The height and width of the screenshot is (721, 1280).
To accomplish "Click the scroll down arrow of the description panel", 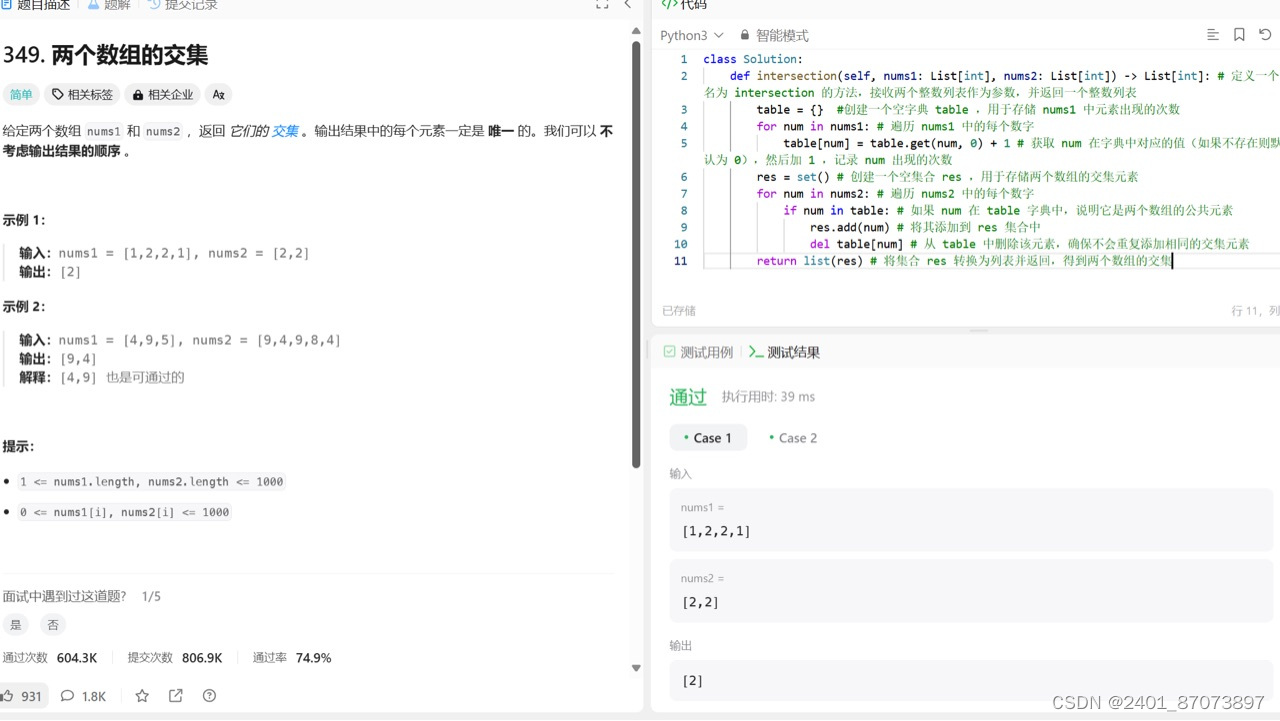I will pyautogui.click(x=636, y=668).
